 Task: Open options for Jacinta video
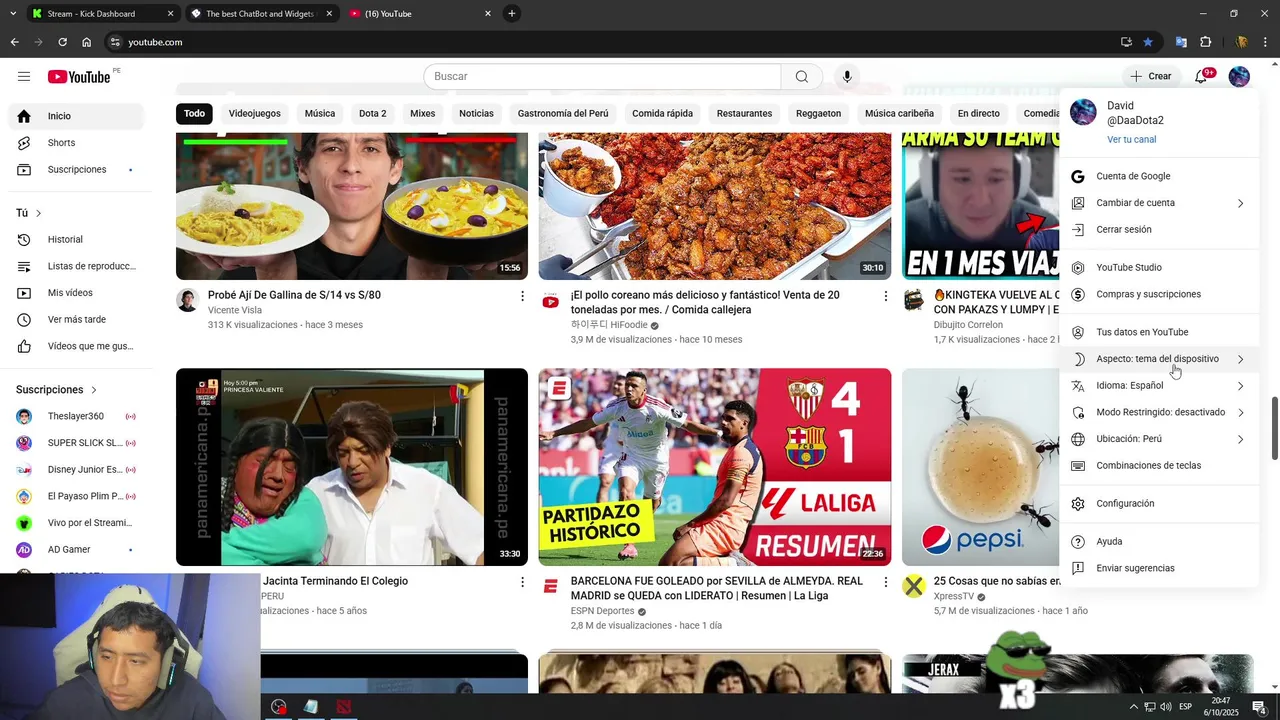[x=522, y=582]
